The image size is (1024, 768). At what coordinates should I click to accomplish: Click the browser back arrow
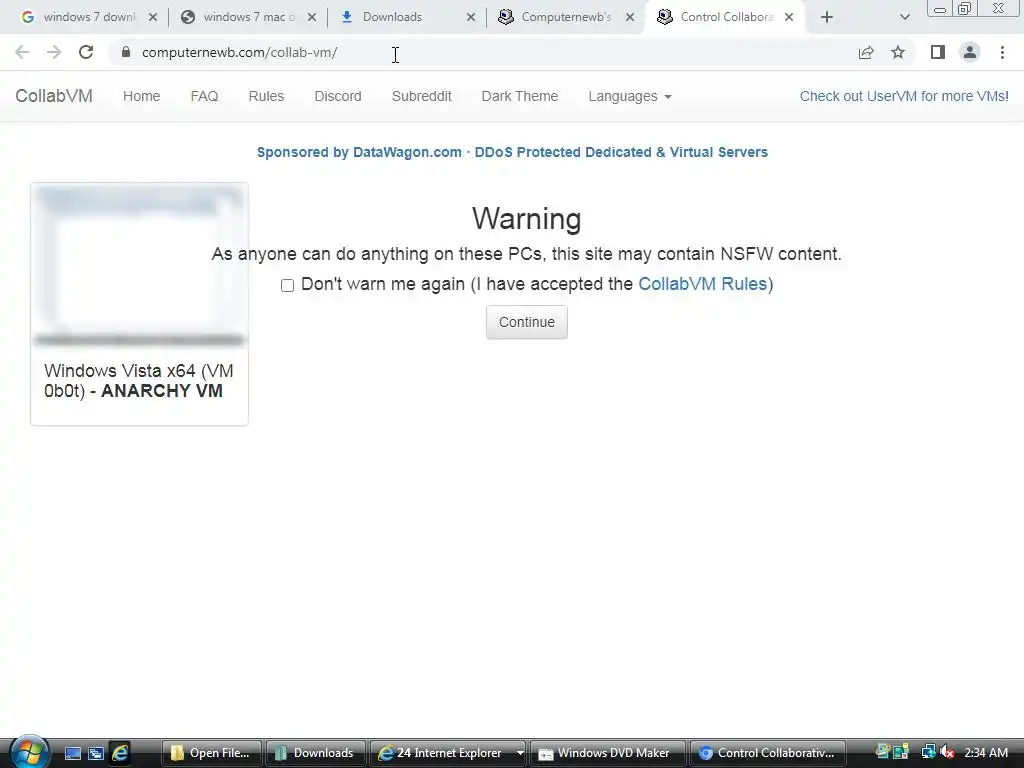(22, 52)
